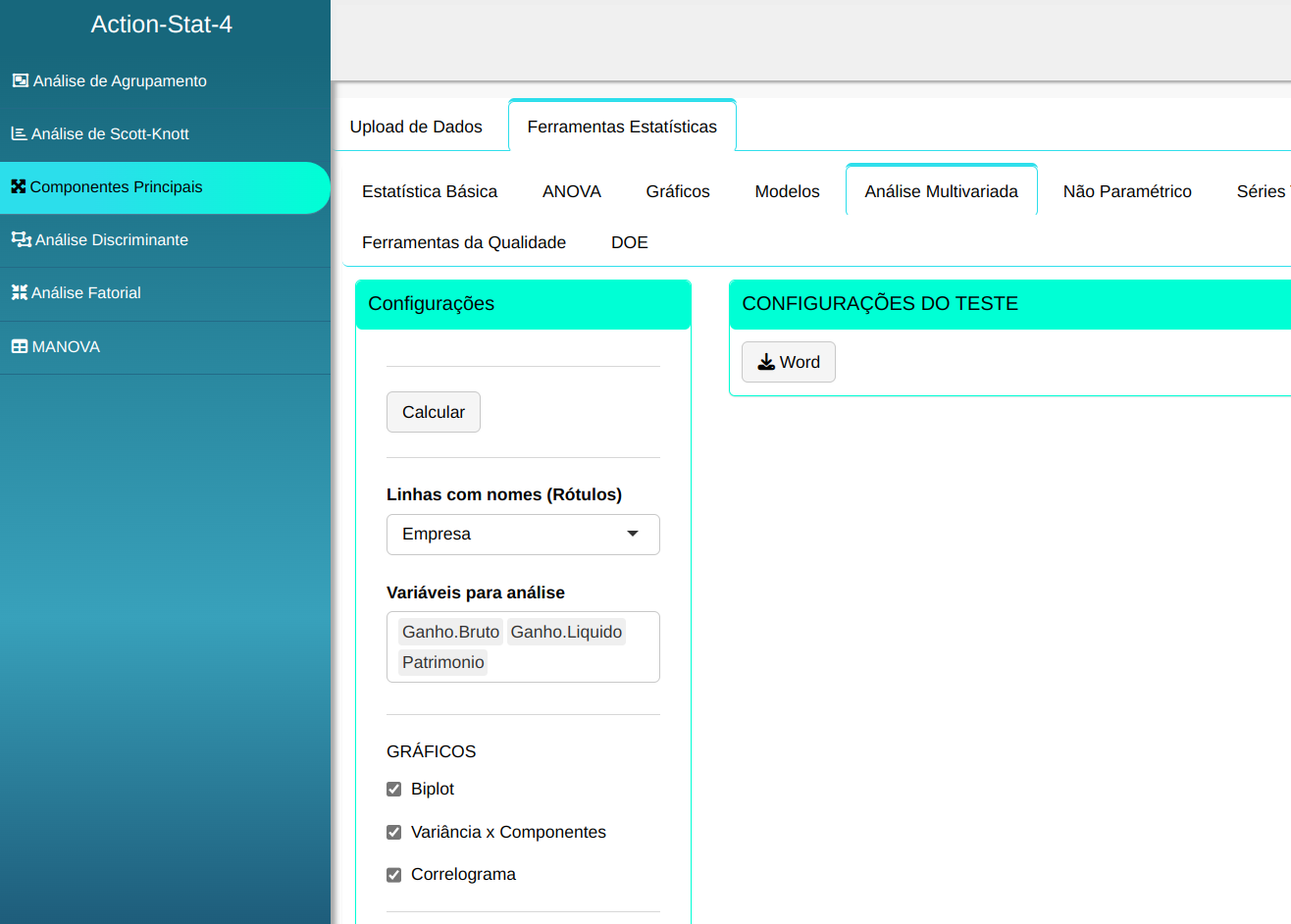Click the download icon on Word button

click(766, 362)
